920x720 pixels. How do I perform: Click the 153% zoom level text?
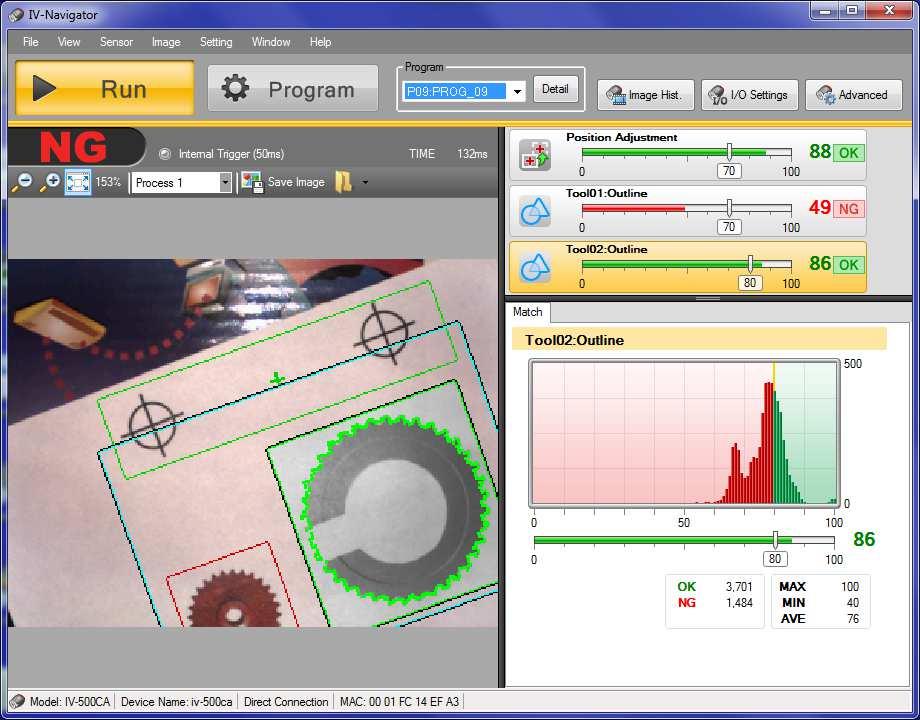(108, 182)
